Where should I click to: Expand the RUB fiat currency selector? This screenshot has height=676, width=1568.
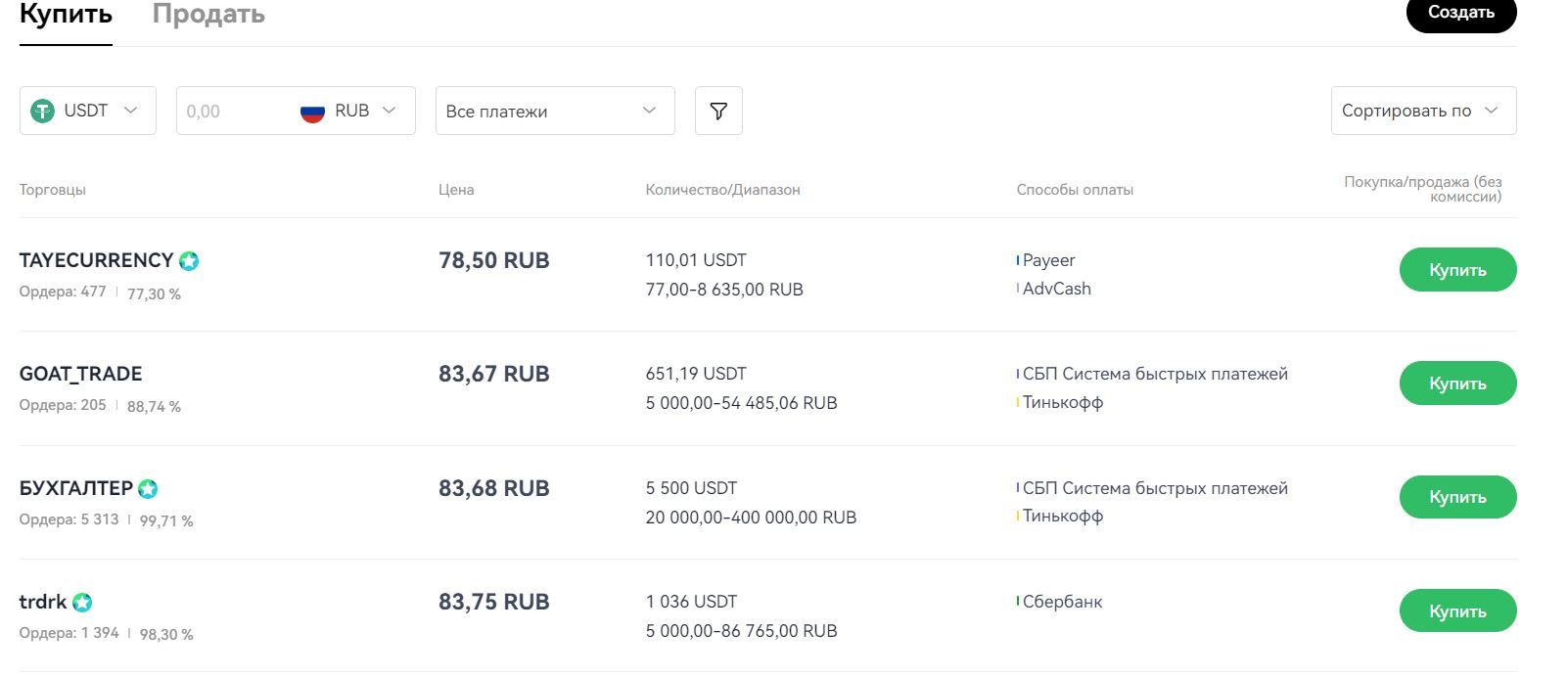coord(364,111)
